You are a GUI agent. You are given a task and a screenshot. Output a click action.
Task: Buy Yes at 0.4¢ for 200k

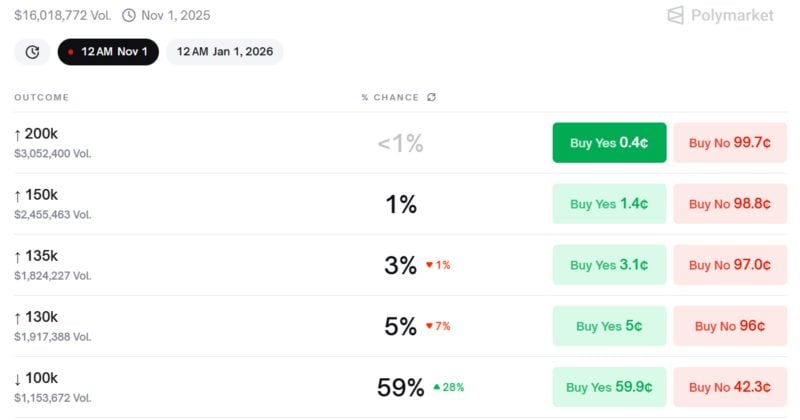pos(609,143)
